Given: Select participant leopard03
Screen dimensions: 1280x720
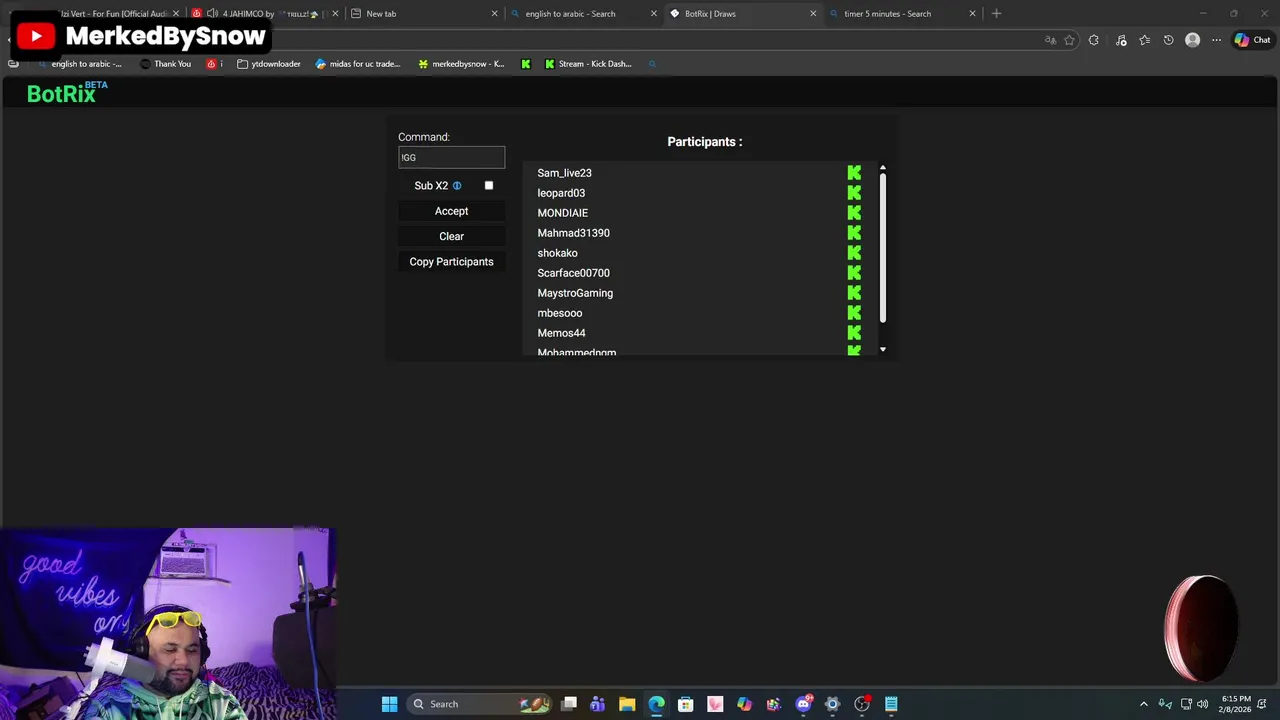Looking at the screenshot, I should click(x=561, y=193).
